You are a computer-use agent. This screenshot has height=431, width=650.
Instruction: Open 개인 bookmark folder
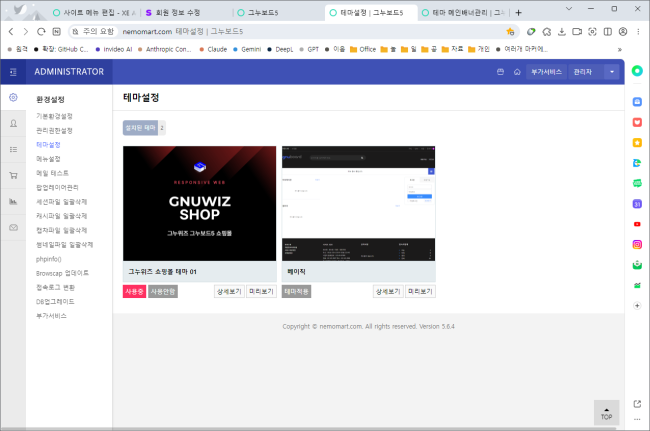point(479,49)
